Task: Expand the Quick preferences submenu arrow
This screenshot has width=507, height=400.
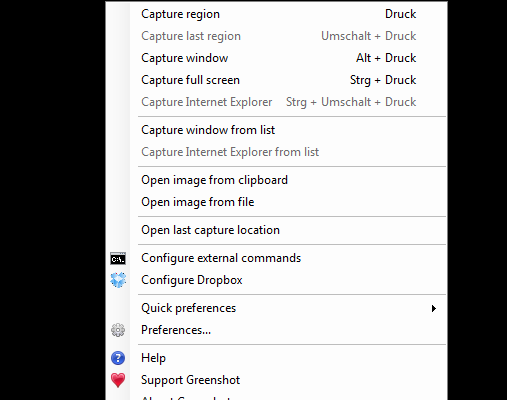Action: 434,308
